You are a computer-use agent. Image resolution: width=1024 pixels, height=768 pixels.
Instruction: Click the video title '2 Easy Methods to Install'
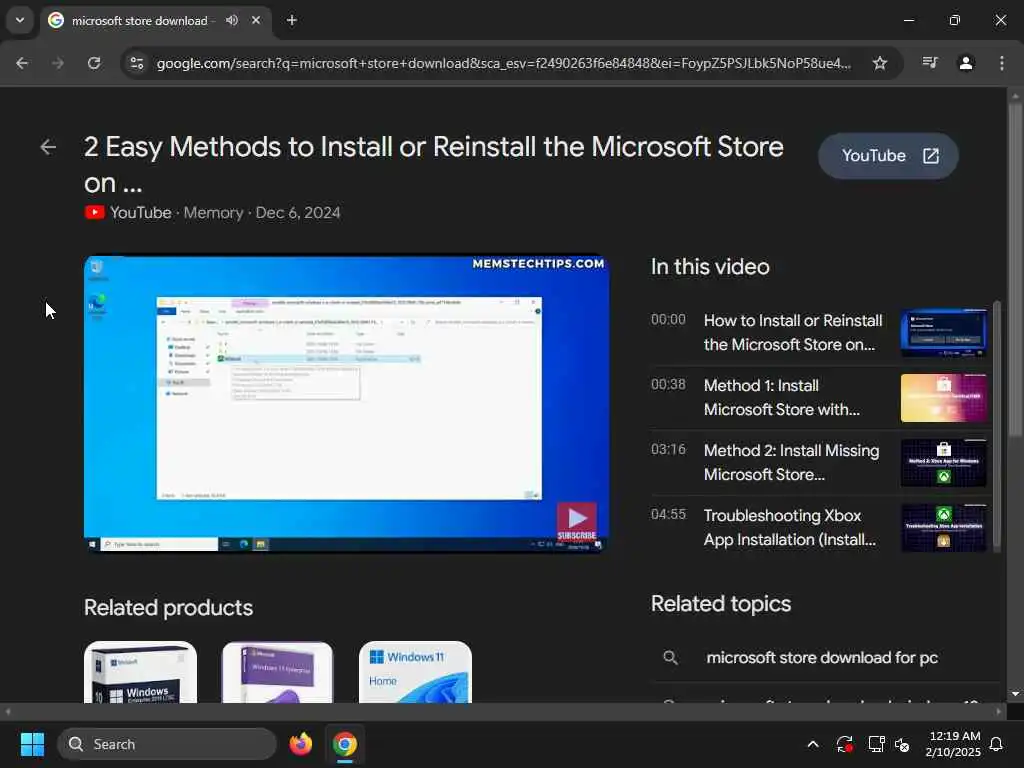(x=434, y=165)
